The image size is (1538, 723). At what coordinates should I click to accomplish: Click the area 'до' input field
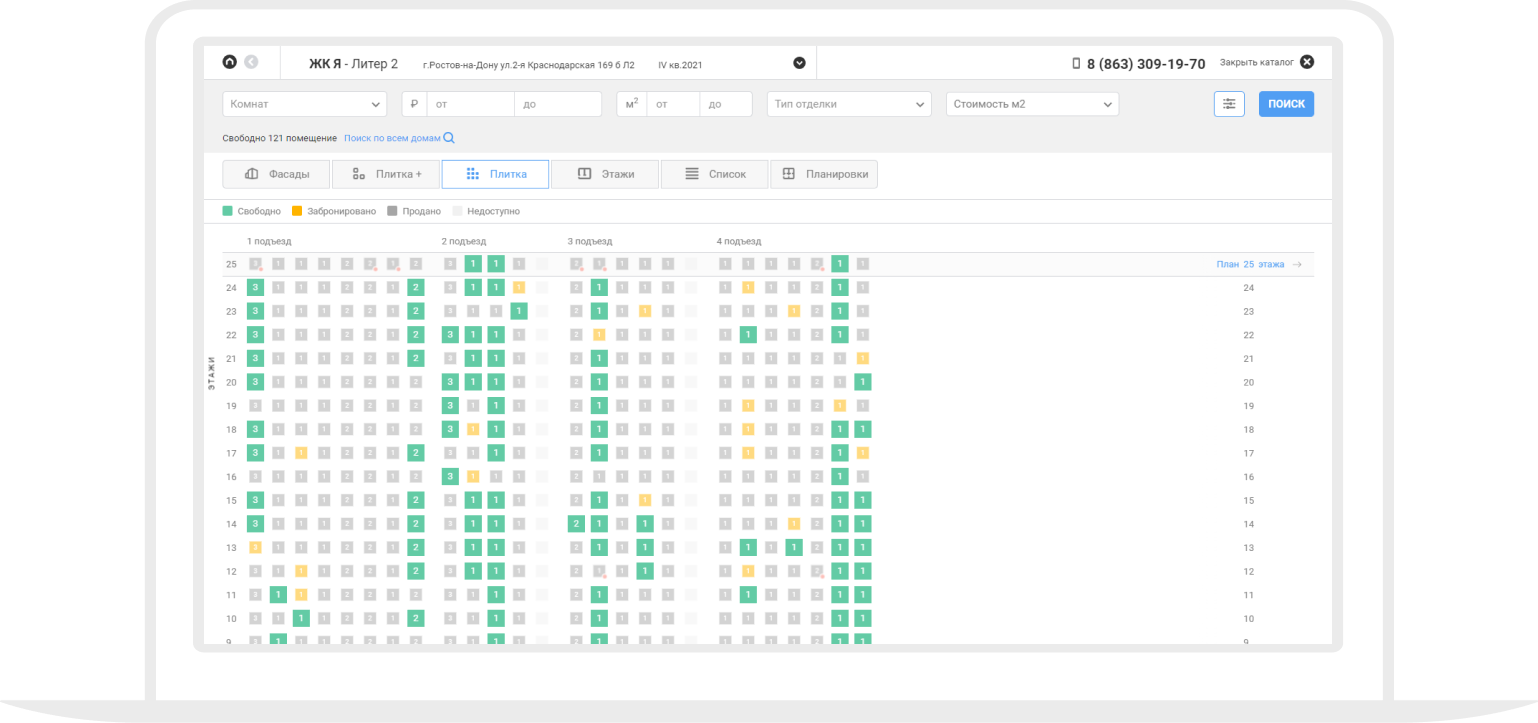pyautogui.click(x=726, y=104)
